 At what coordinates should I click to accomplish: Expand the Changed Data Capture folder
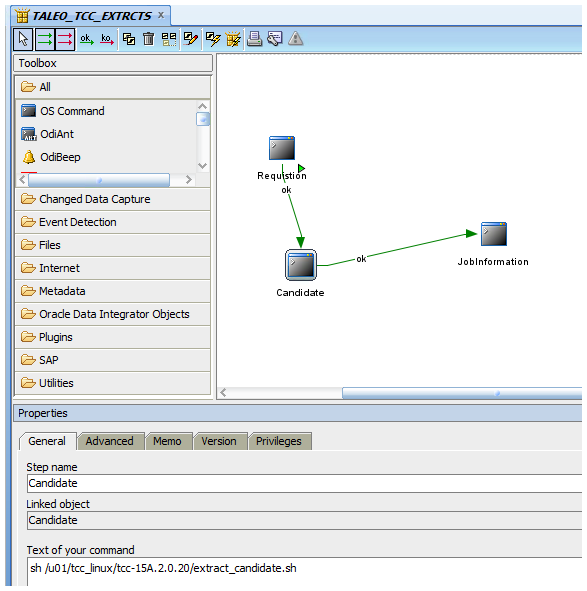tap(112, 199)
